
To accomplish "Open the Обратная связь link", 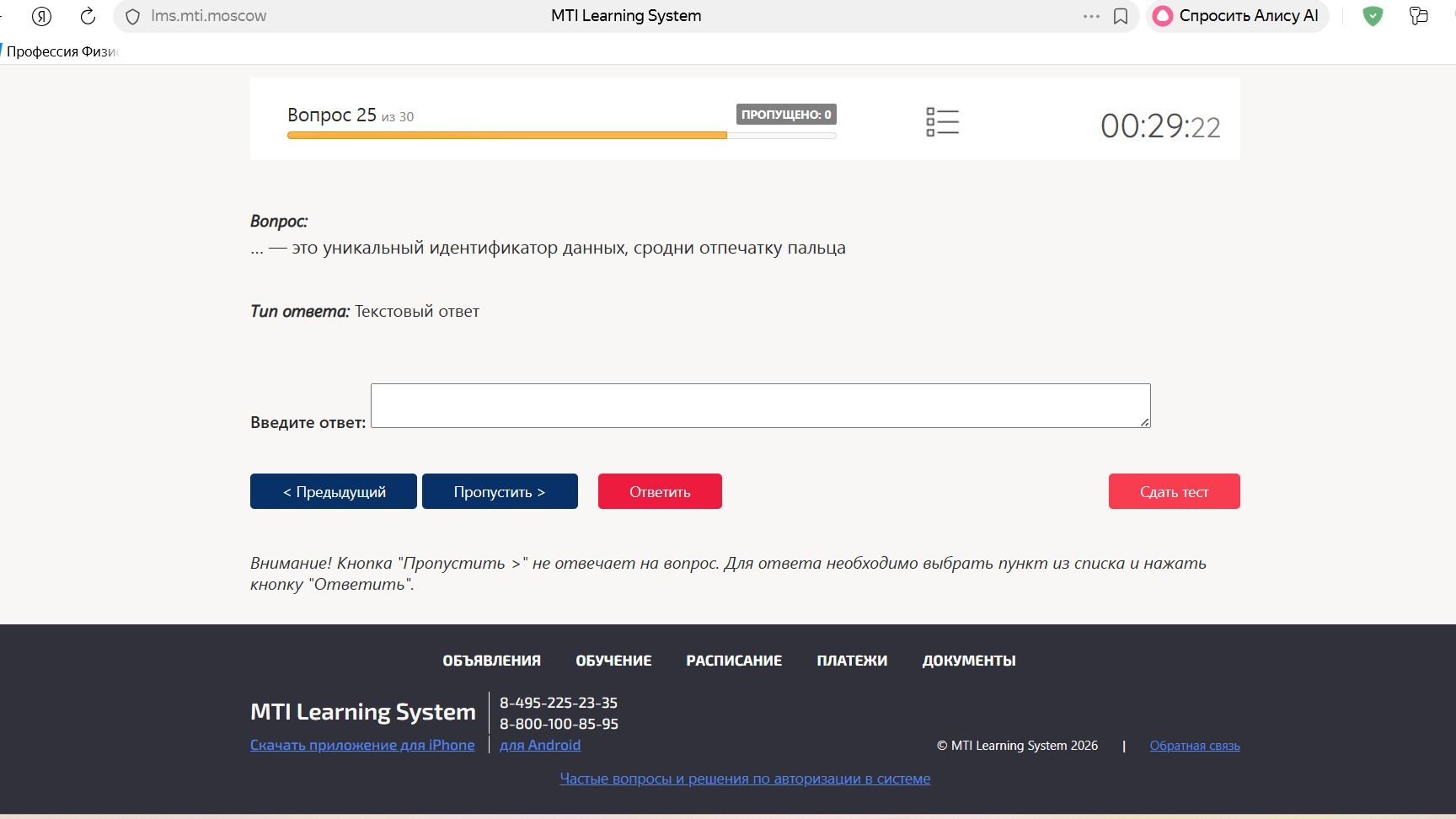I will pos(1195,746).
